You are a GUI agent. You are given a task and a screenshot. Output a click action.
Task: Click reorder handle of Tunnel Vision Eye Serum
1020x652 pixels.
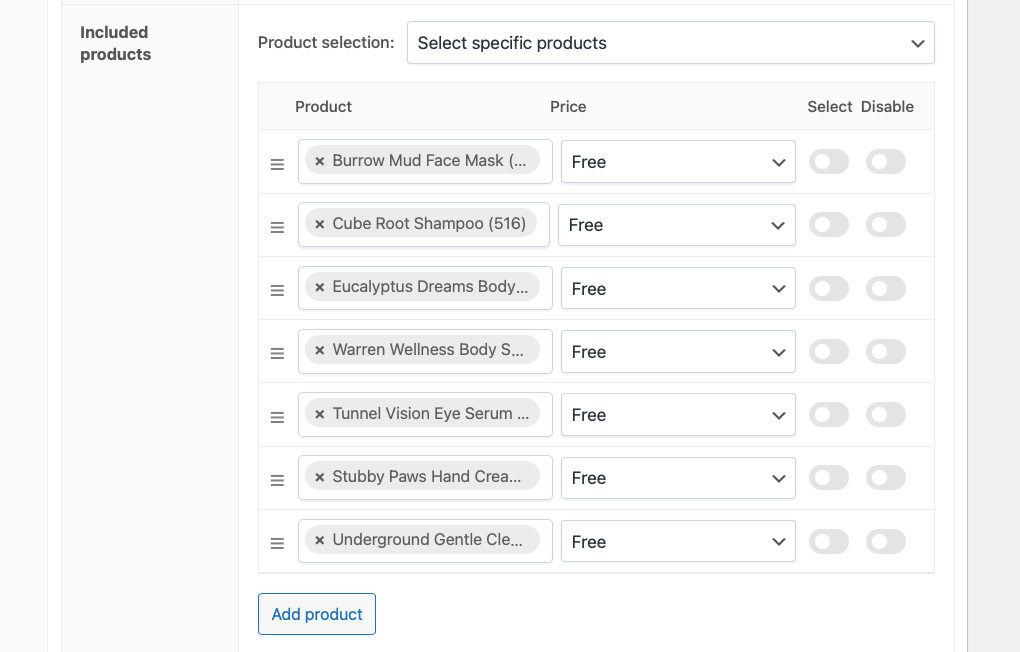277,417
